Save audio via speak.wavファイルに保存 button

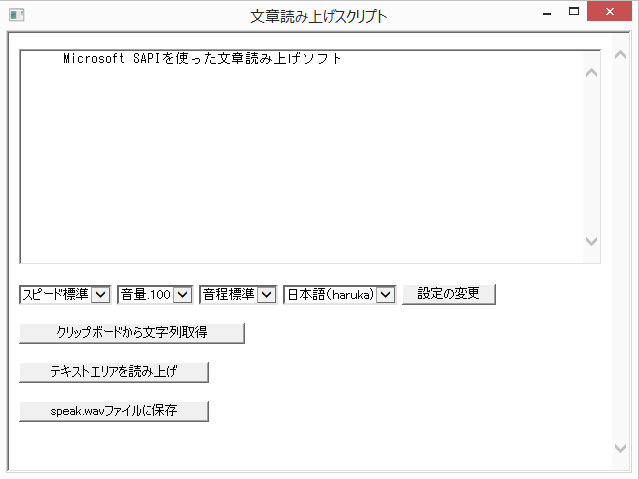[x=114, y=411]
